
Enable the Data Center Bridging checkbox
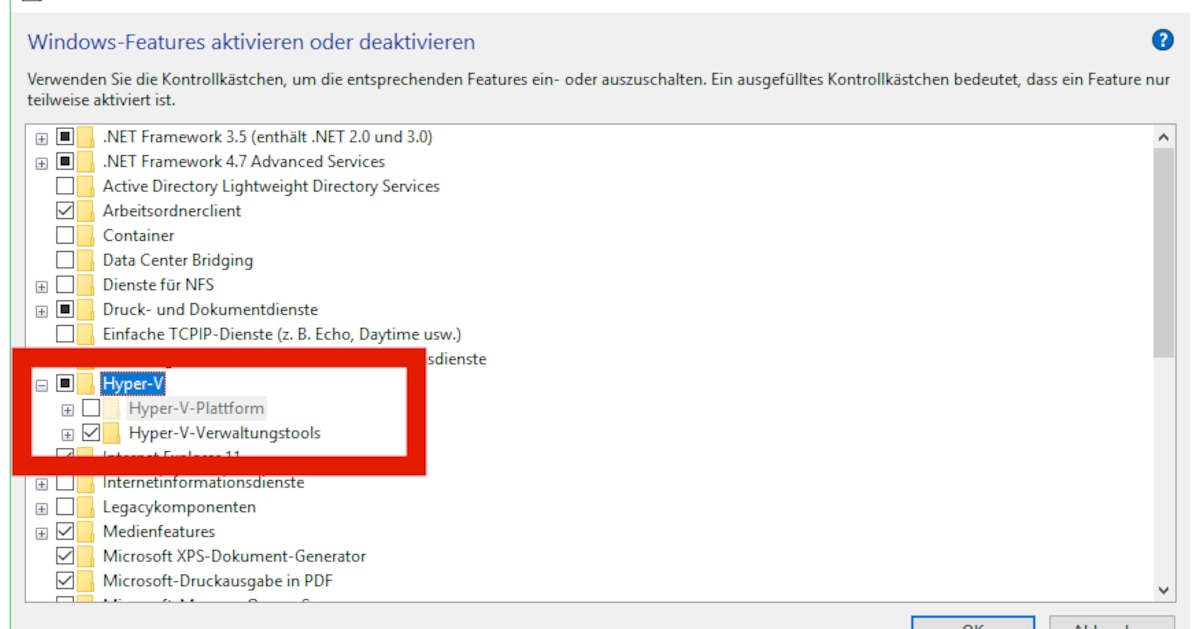pyautogui.click(x=65, y=260)
